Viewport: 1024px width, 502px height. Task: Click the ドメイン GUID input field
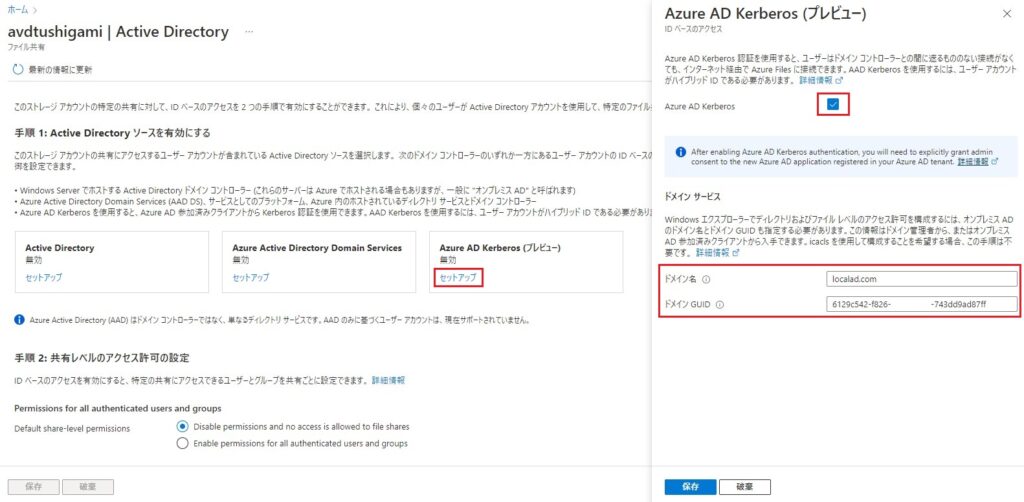pyautogui.click(x=921, y=304)
